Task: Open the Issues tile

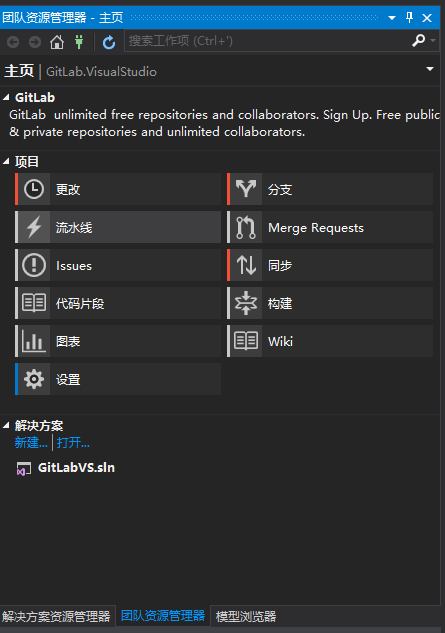Action: tap(118, 265)
